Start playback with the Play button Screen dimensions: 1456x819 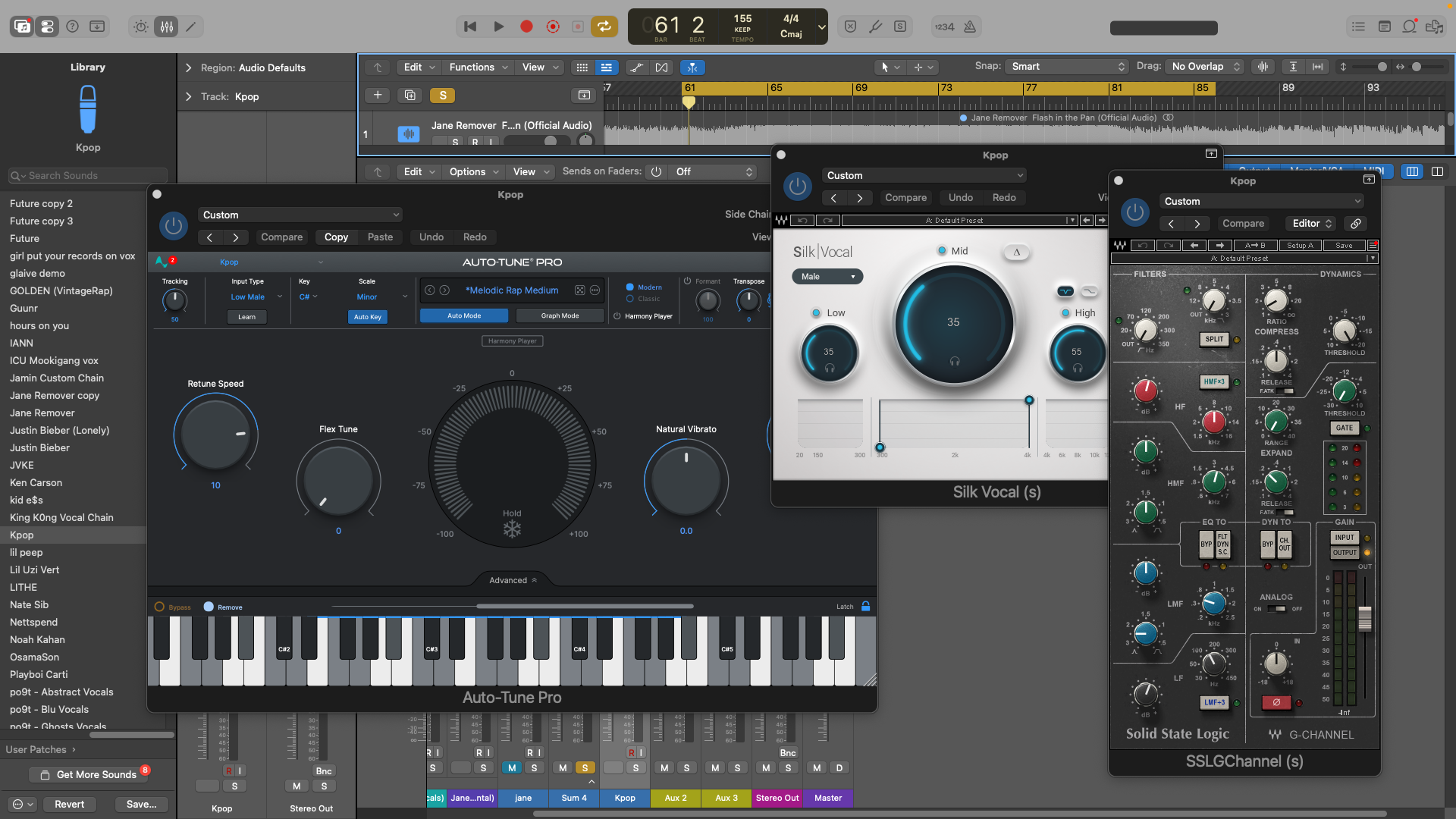pos(498,27)
